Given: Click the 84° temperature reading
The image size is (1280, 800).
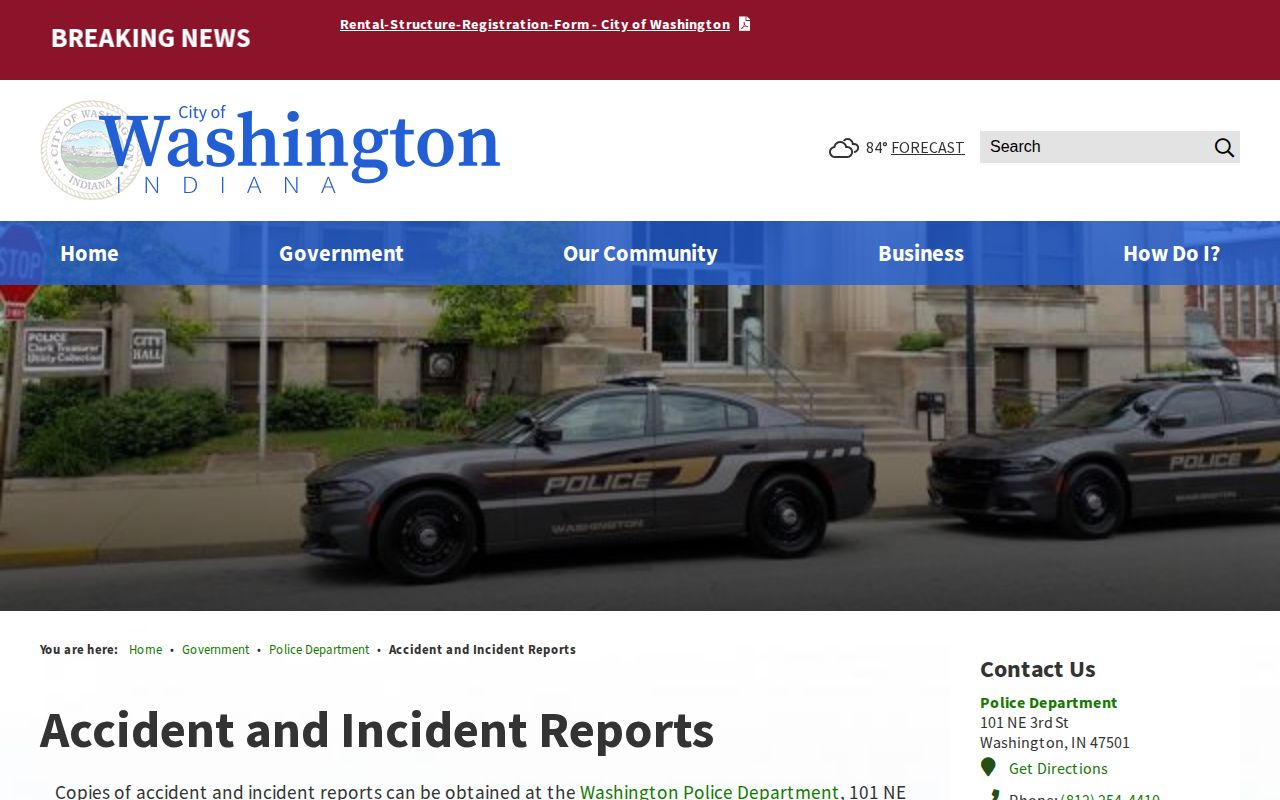Looking at the screenshot, I should pos(876,147).
